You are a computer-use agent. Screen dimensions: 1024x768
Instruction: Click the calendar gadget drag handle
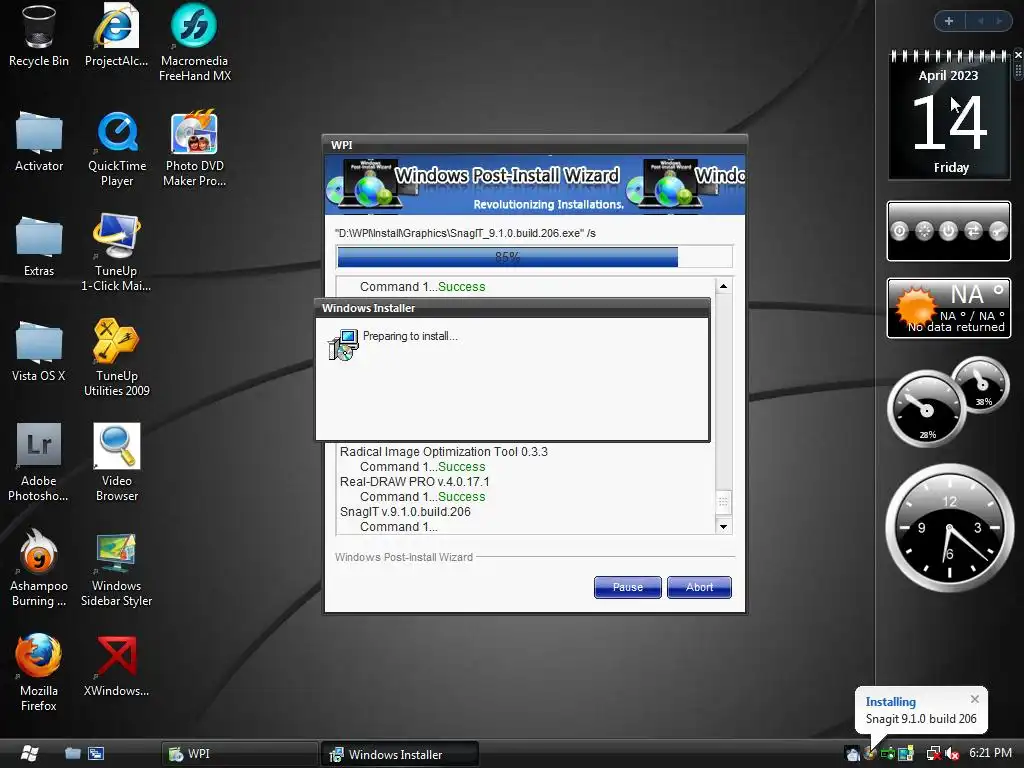coord(1018,71)
